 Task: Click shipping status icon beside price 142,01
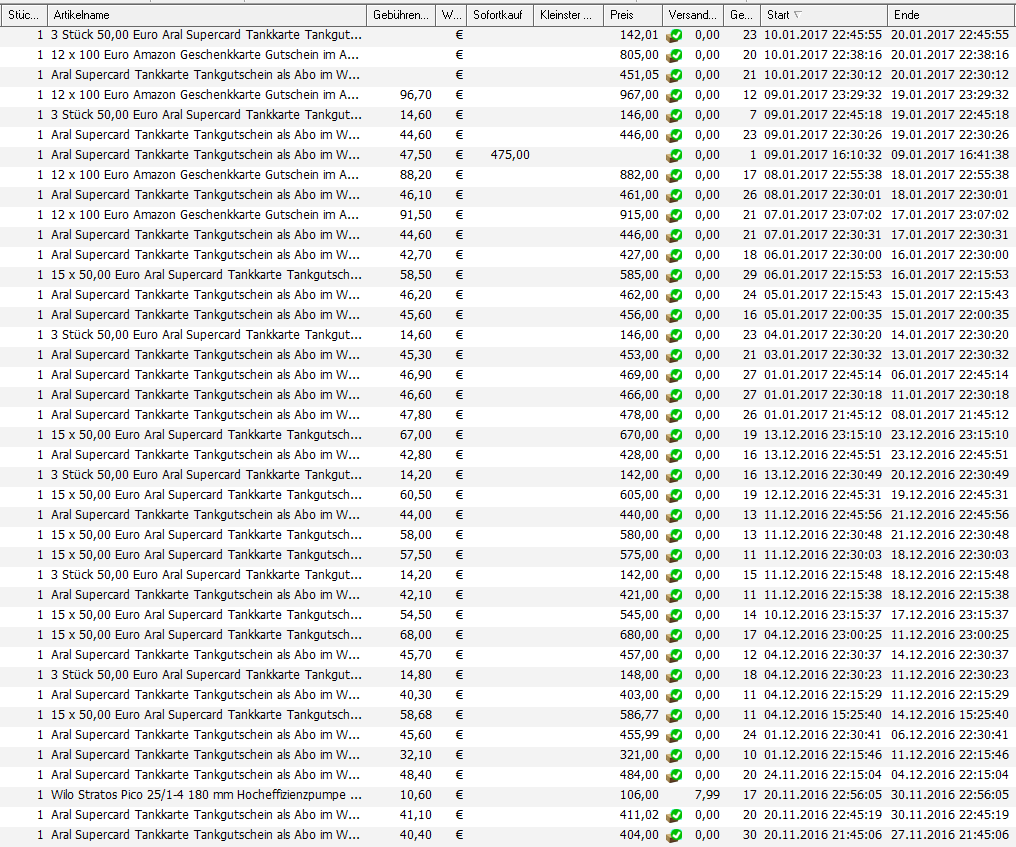click(x=674, y=35)
